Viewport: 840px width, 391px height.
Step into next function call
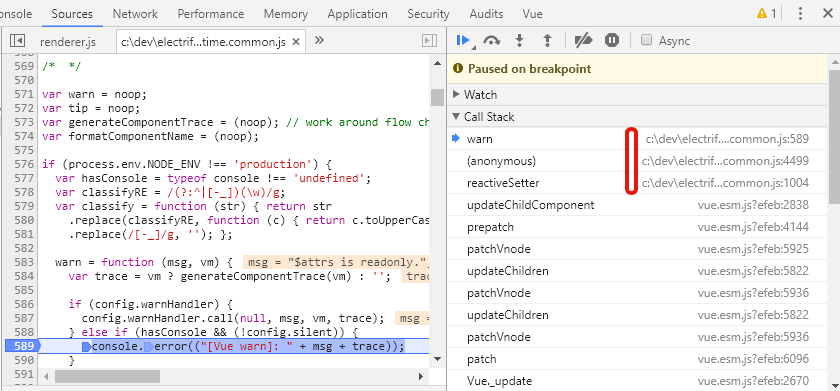[519, 41]
